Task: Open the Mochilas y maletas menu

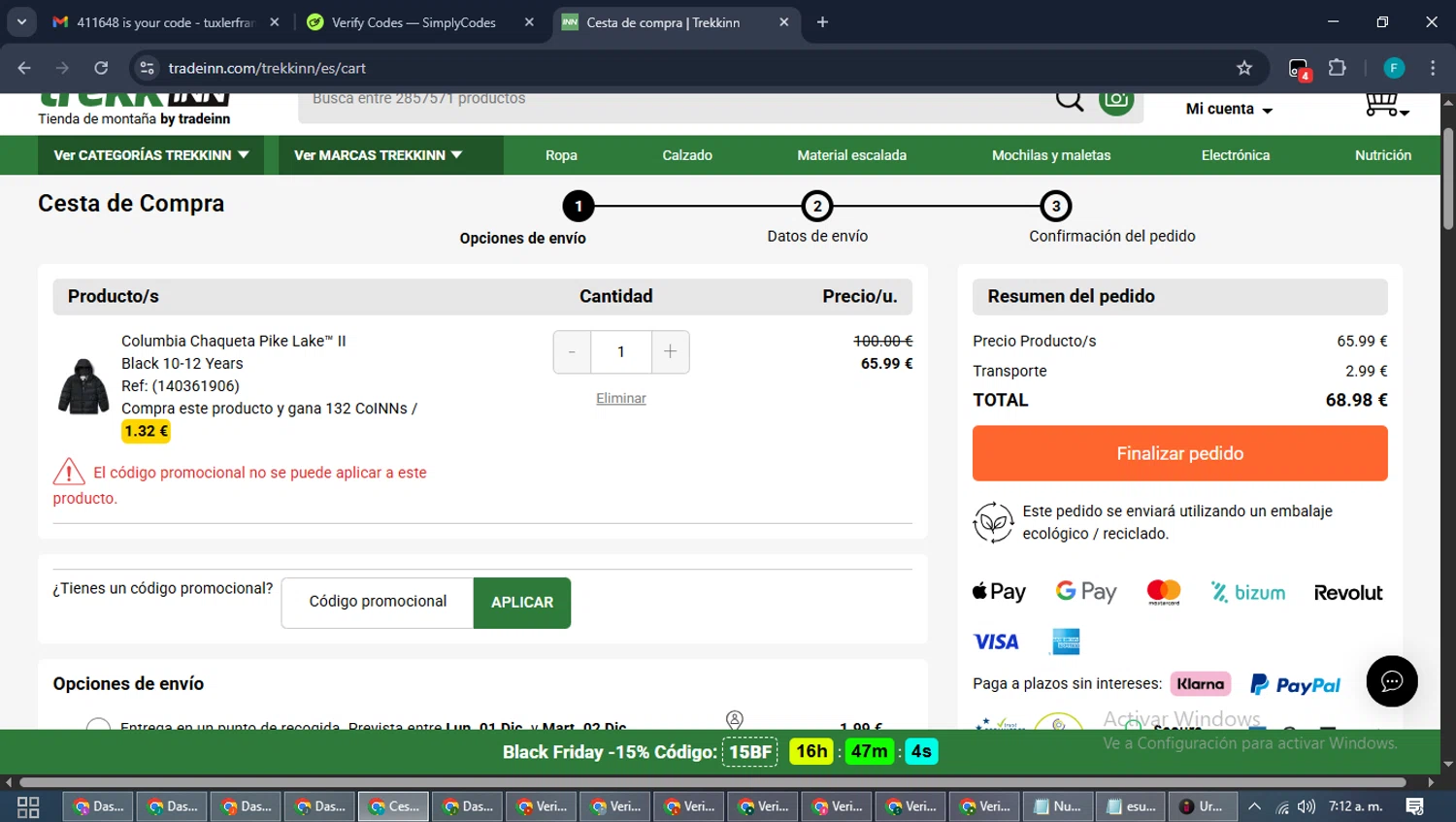Action: 1051,155
